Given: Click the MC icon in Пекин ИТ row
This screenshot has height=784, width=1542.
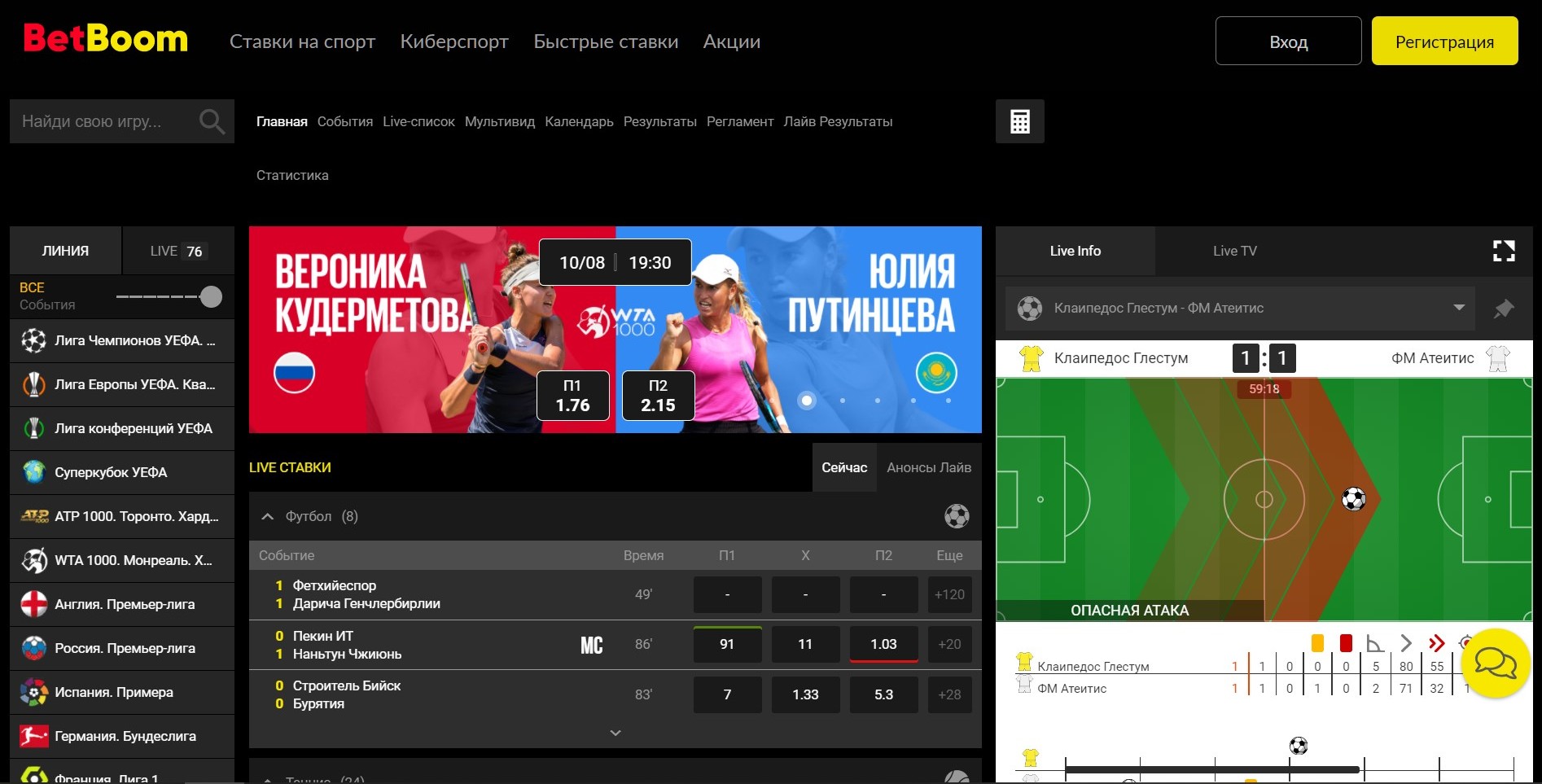Looking at the screenshot, I should coord(592,646).
